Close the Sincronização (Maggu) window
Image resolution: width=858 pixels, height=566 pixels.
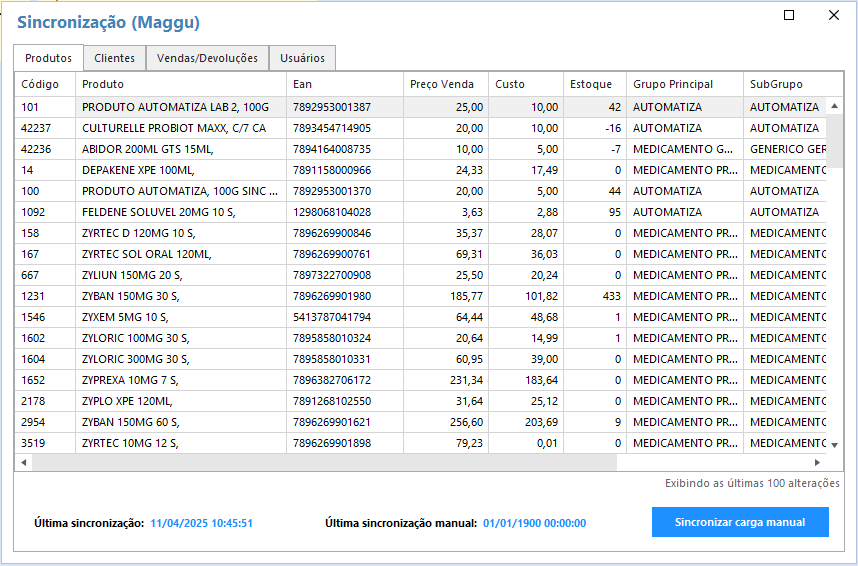click(x=834, y=15)
